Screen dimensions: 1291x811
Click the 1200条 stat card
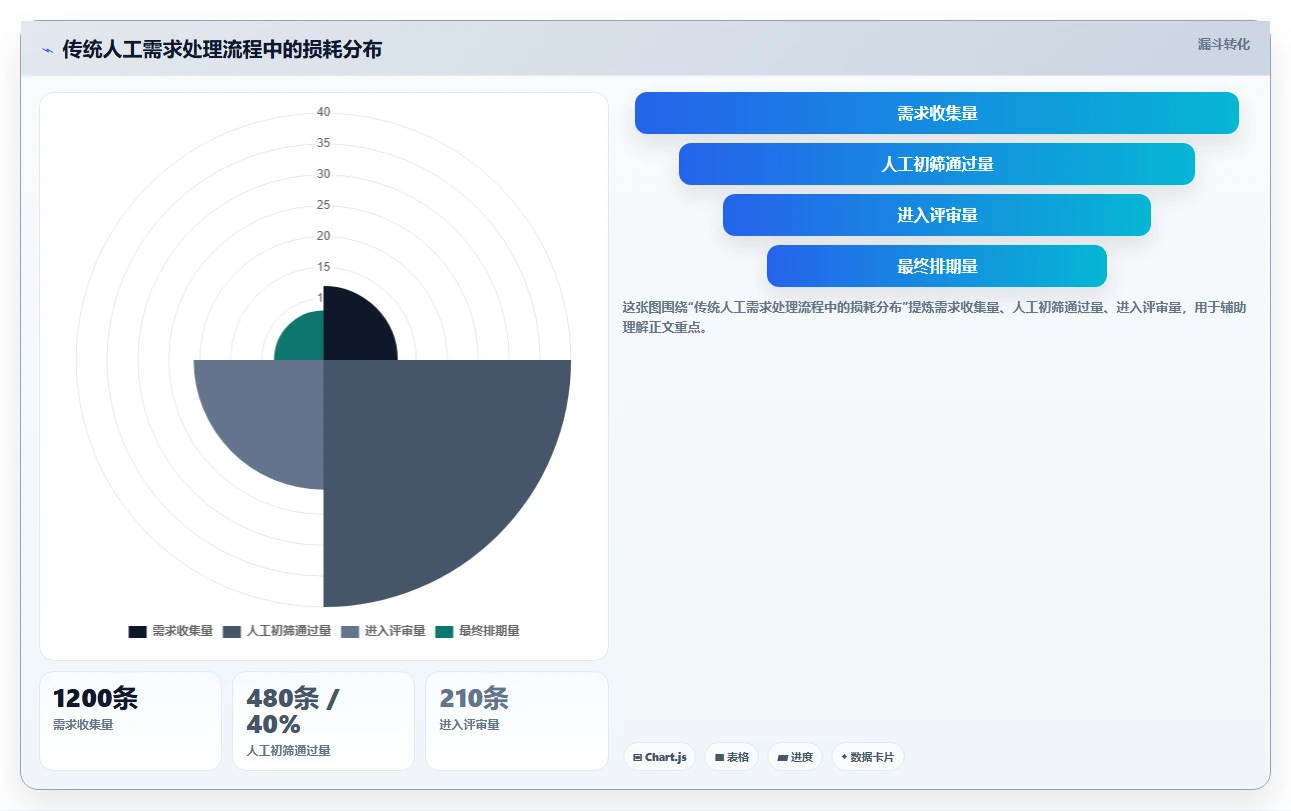[130, 721]
